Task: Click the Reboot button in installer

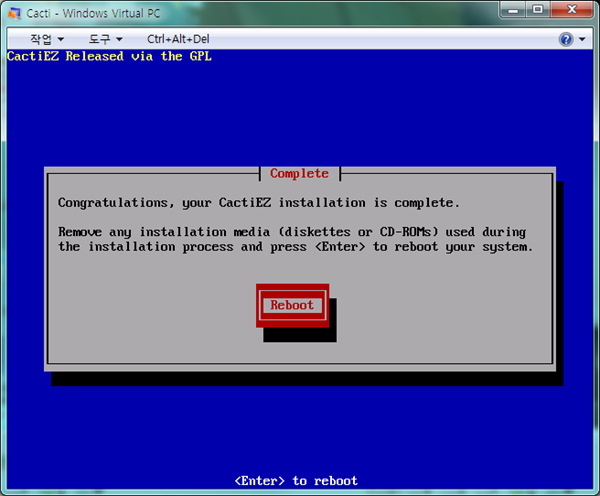Action: click(x=292, y=305)
